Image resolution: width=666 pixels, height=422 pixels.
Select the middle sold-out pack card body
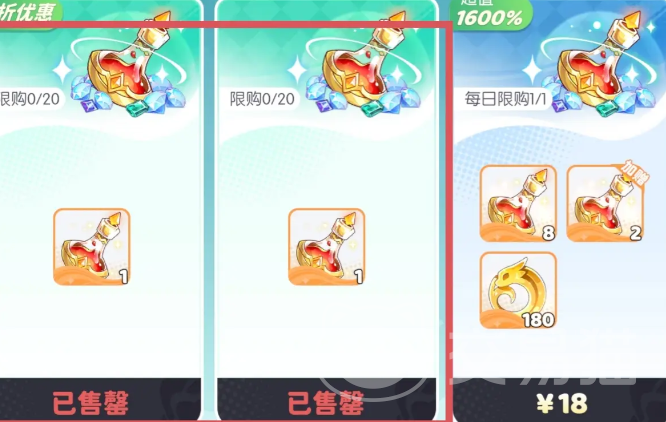coord(327,211)
